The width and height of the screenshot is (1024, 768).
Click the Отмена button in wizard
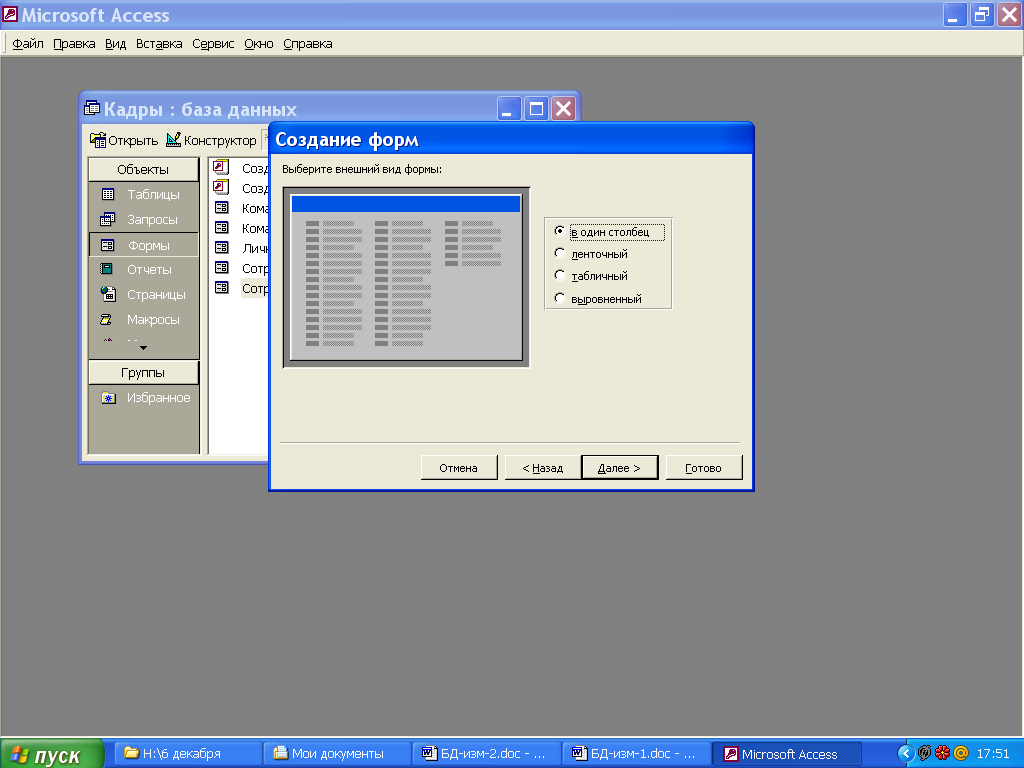coord(458,468)
